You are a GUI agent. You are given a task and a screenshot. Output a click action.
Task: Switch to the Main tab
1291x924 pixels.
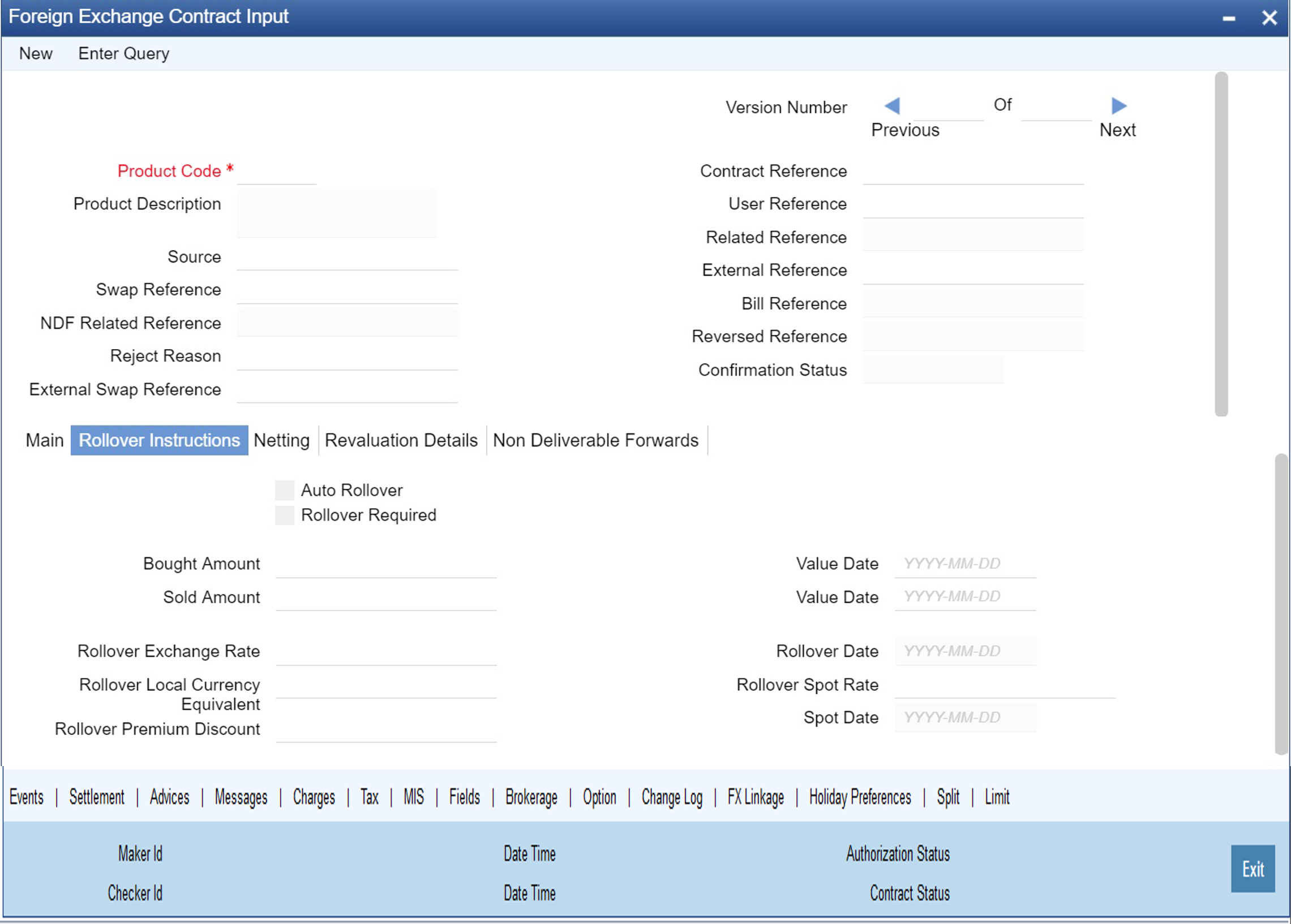pos(44,440)
